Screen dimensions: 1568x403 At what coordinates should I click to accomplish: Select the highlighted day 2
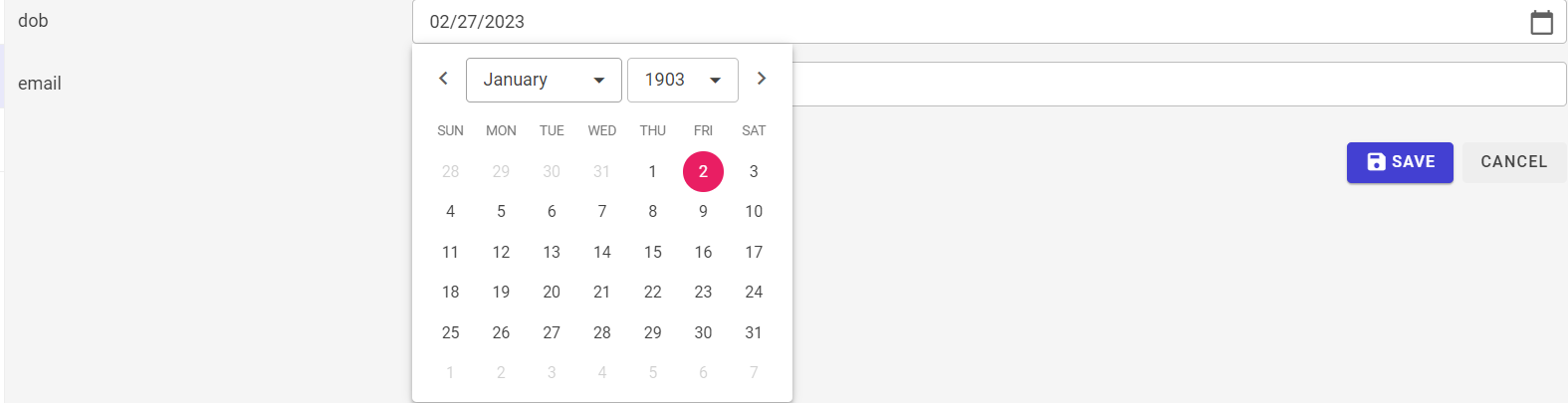(703, 171)
